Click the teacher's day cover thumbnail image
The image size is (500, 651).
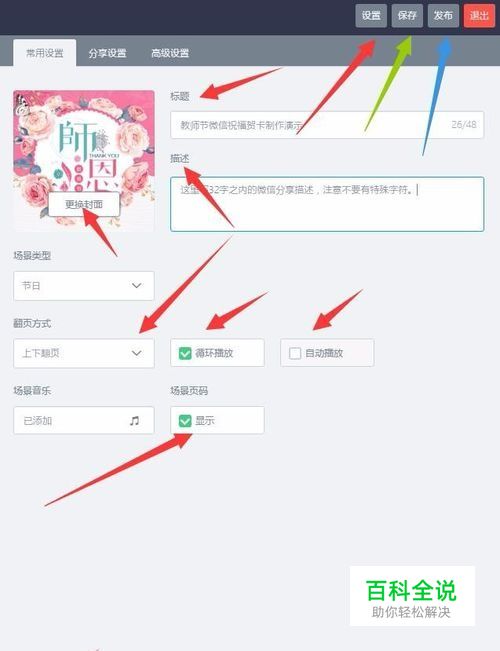tap(84, 161)
